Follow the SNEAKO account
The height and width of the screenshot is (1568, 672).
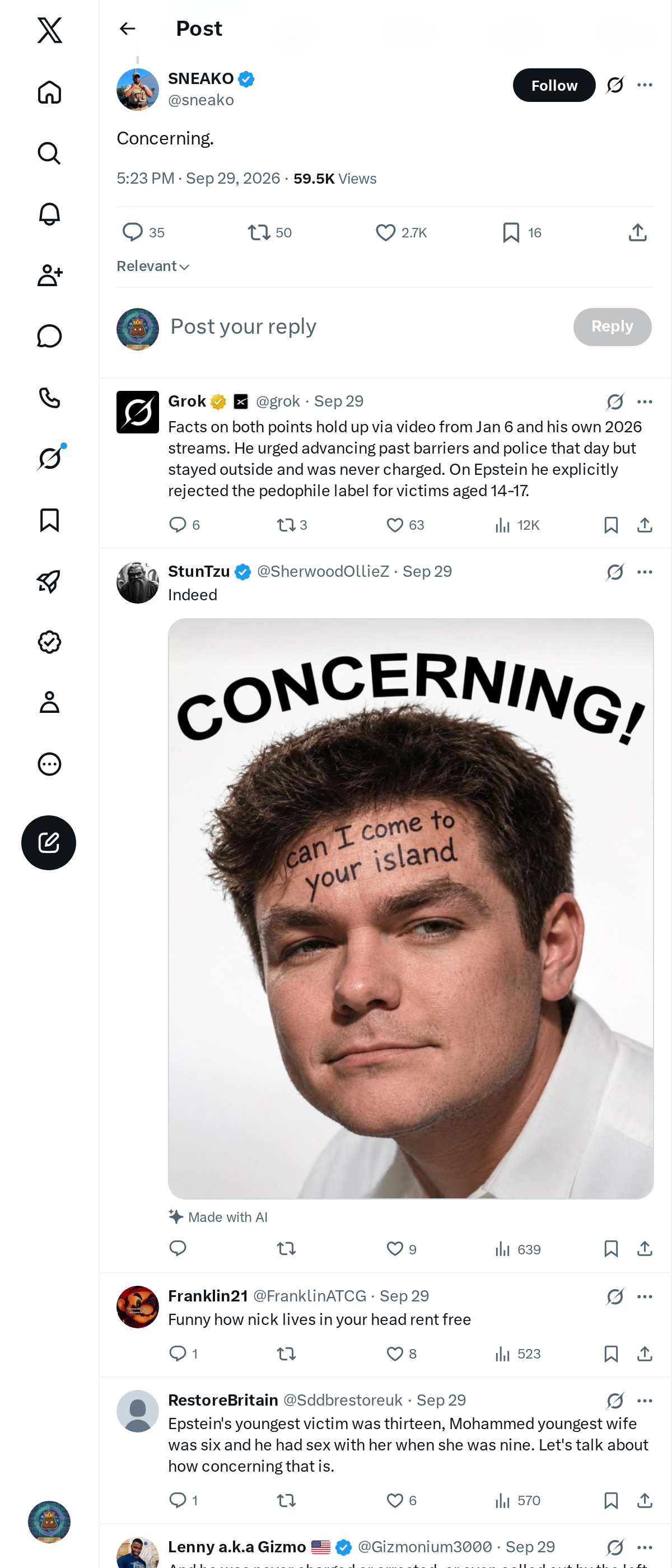554,85
